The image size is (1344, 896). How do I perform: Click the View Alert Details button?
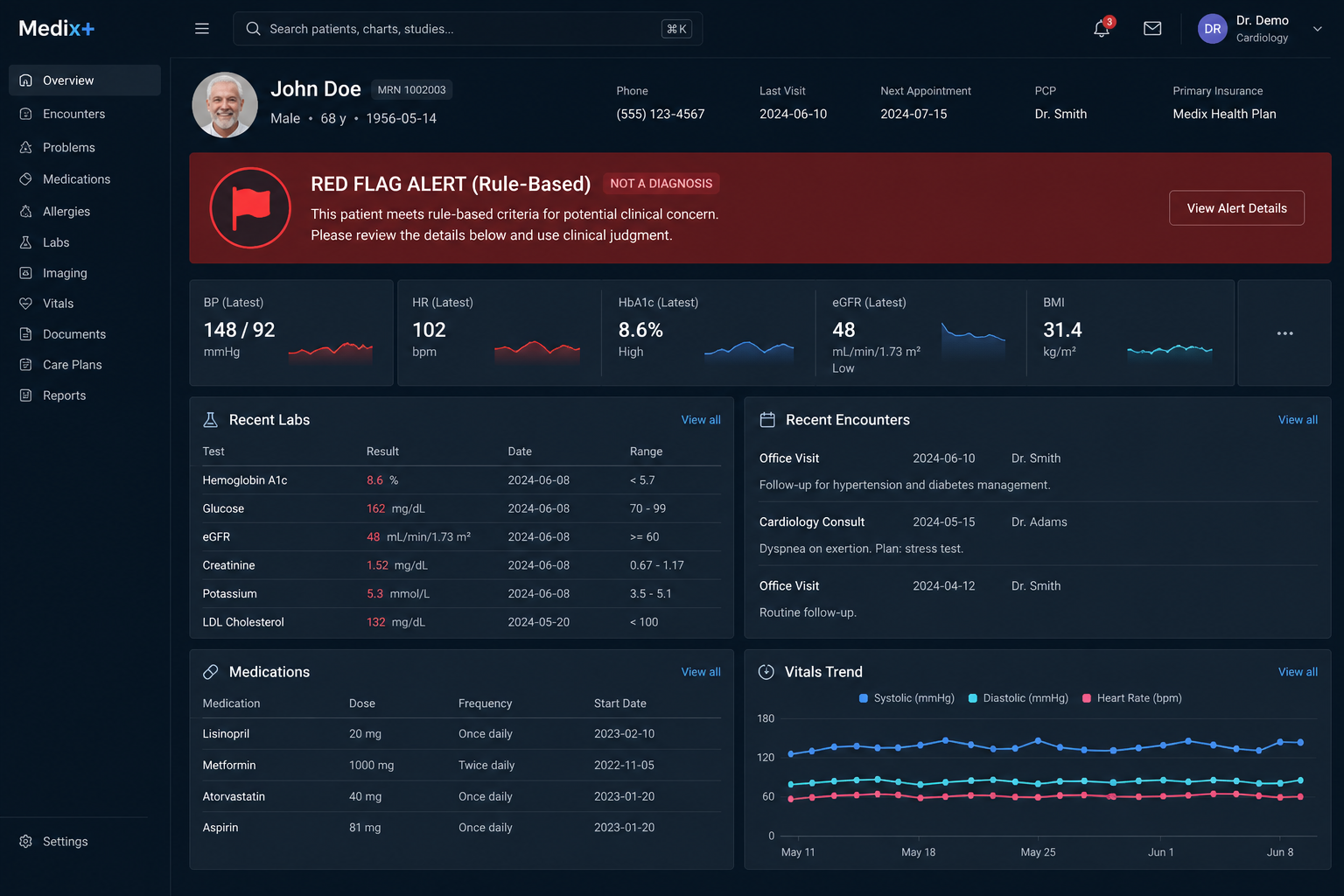point(1236,208)
